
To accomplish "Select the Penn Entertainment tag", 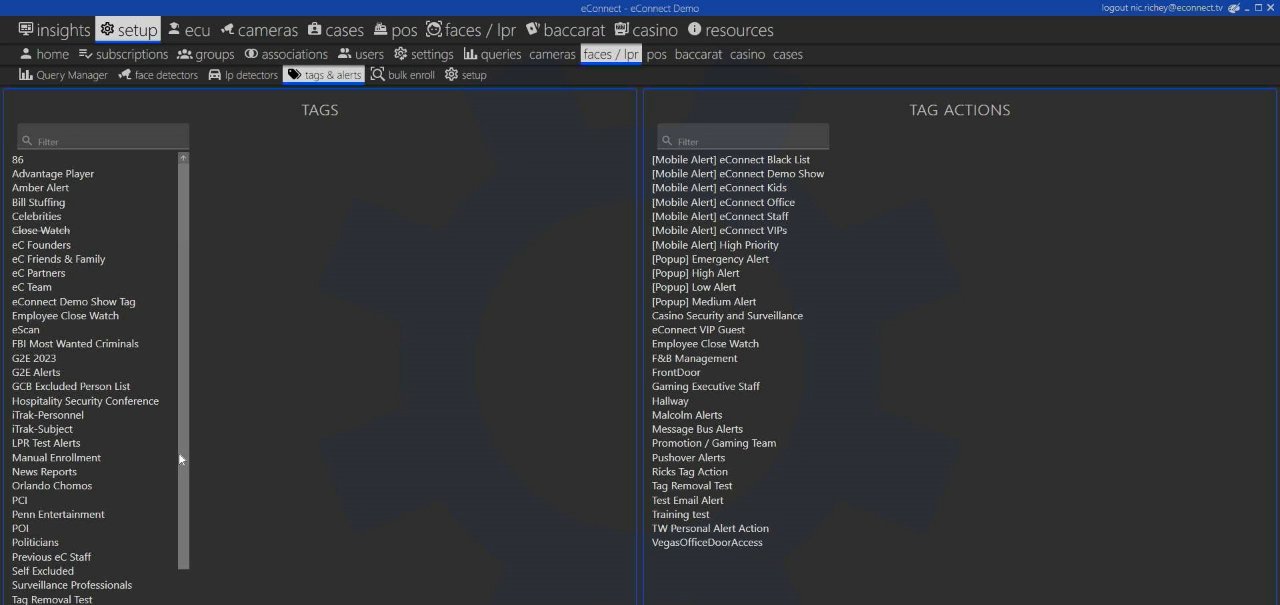I will click(58, 515).
